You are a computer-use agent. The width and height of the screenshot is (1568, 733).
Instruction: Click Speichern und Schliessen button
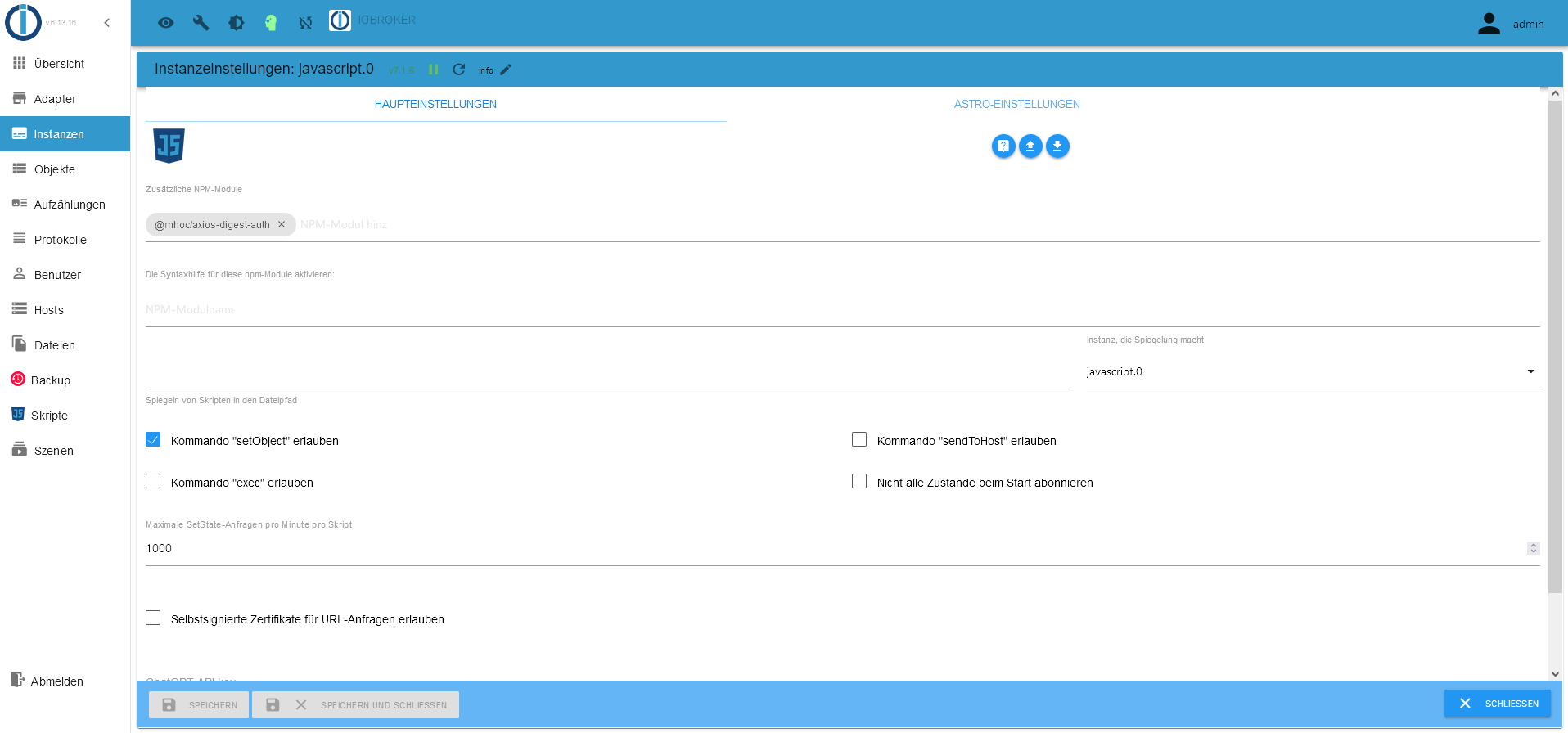coord(356,704)
